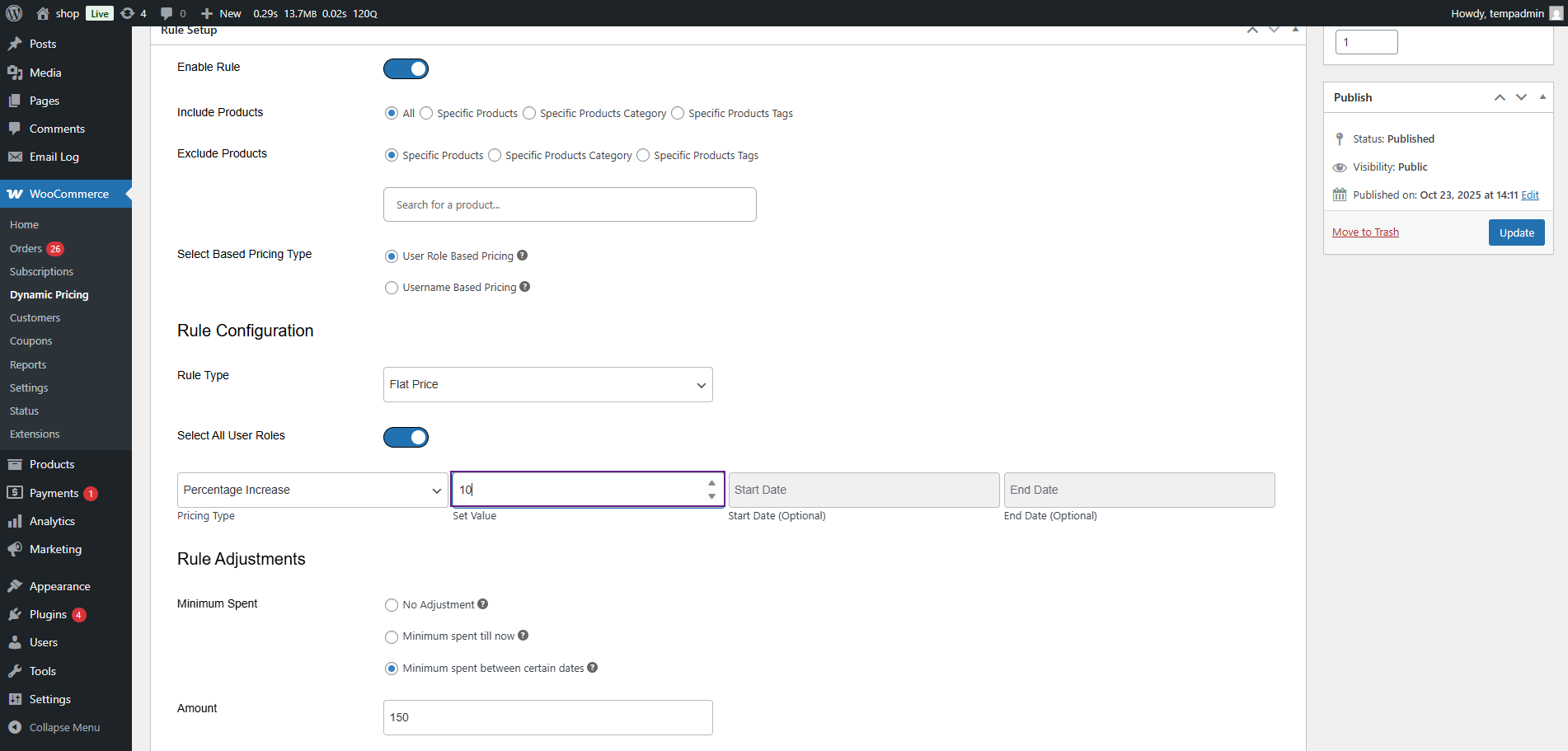The width and height of the screenshot is (1568, 751).
Task: Click the Move to Trash link
Action: click(1365, 232)
